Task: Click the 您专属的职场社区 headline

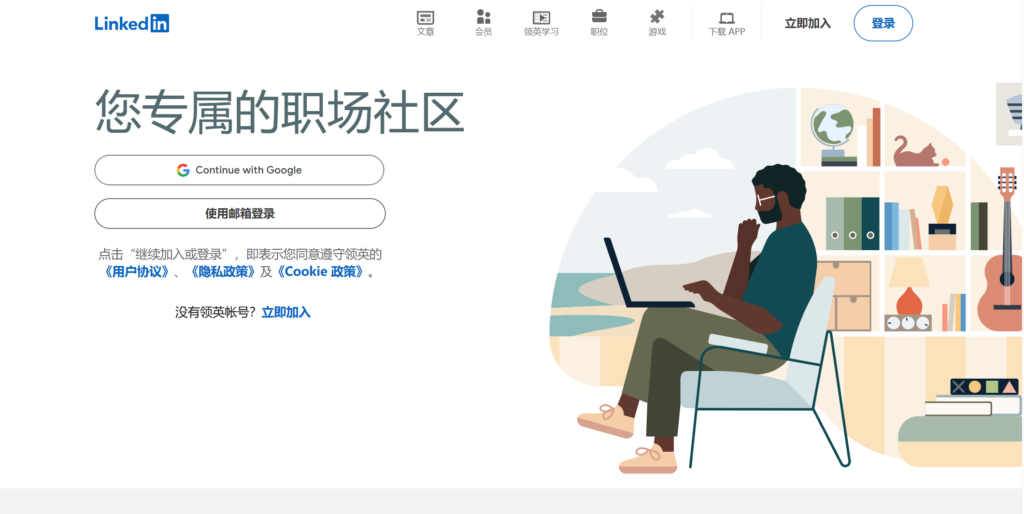Action: [280, 112]
